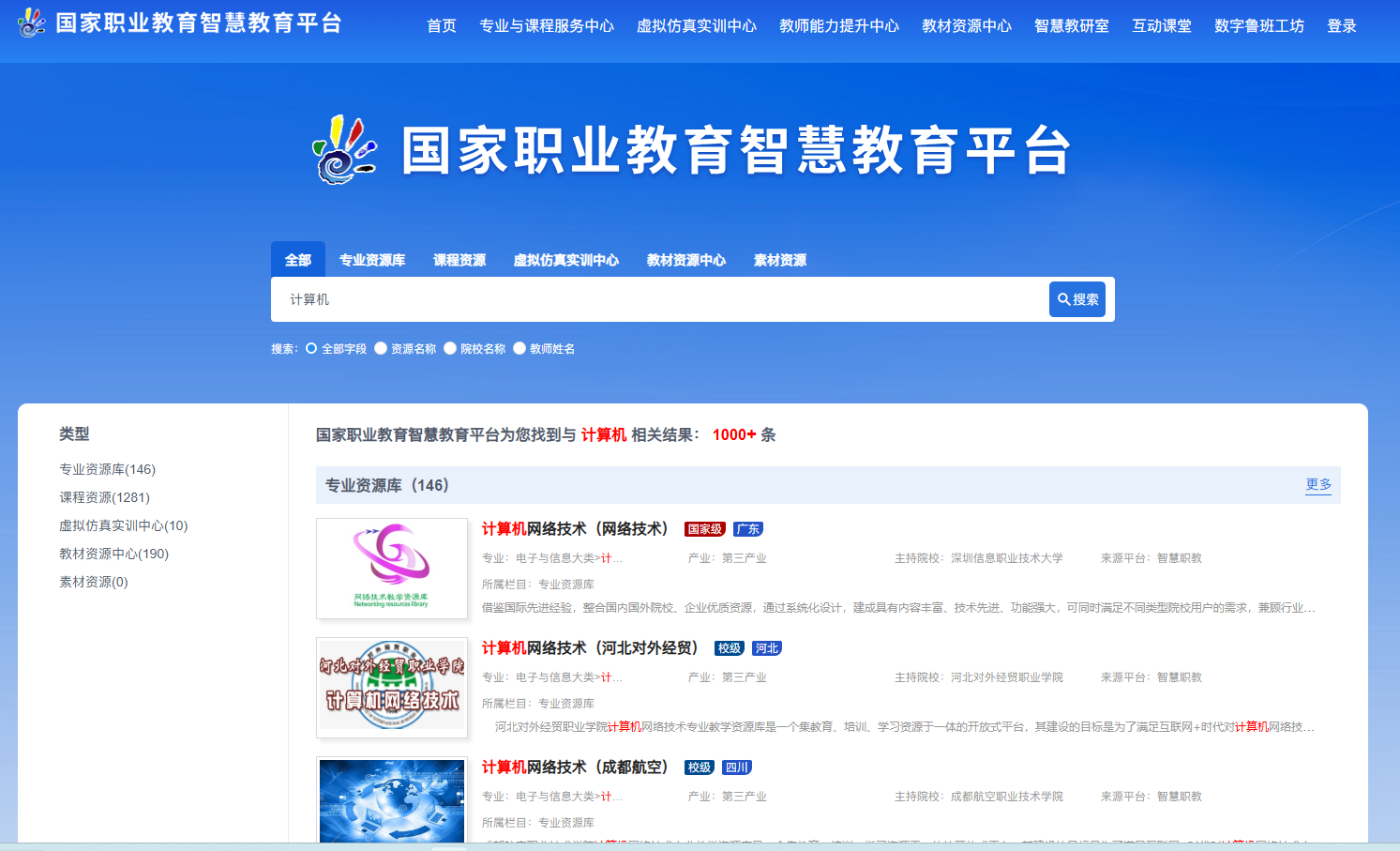Open the 虚拟仿真实训中心 tab above the search box
The height and width of the screenshot is (851, 1400).
[x=566, y=260]
